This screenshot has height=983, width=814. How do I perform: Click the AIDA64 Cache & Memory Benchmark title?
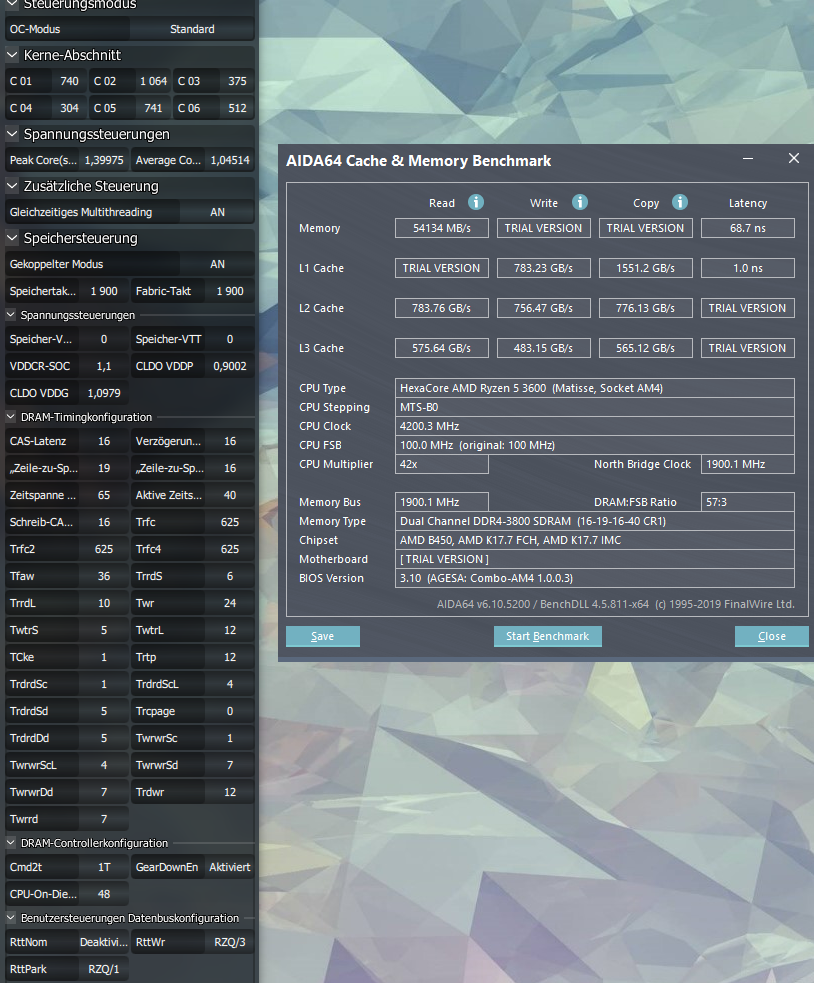pos(418,161)
